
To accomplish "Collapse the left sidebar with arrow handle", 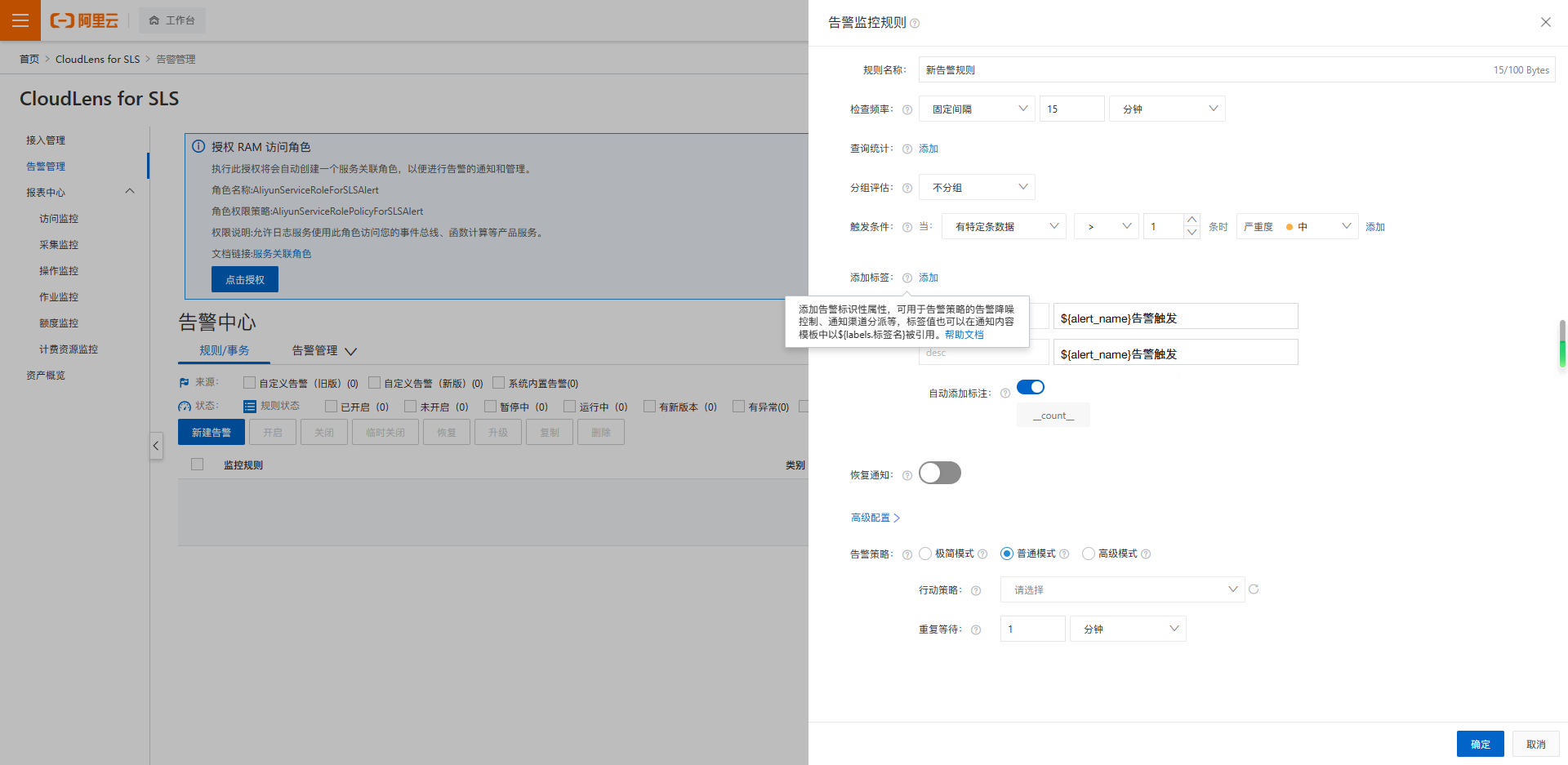I will click(156, 446).
